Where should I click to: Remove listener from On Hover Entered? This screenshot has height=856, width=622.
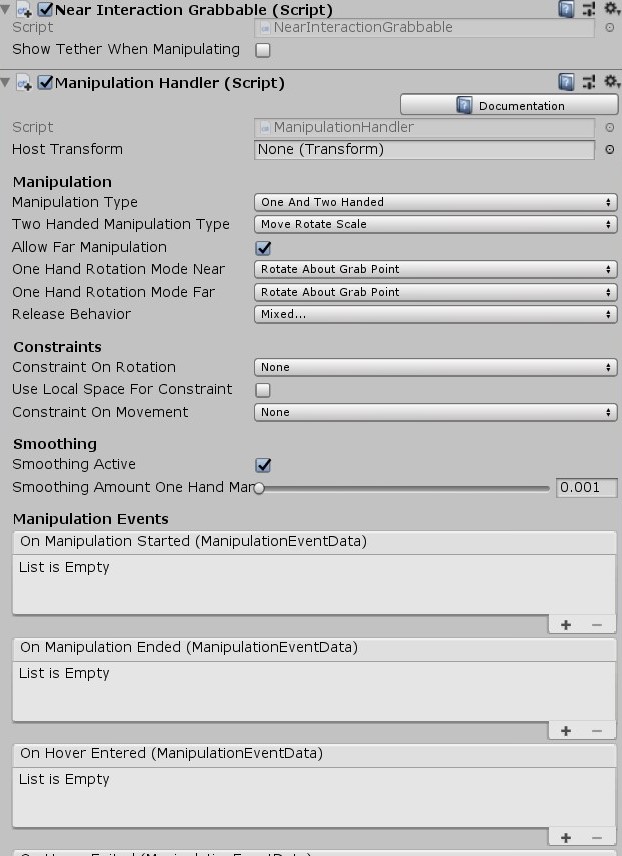pyautogui.click(x=596, y=837)
